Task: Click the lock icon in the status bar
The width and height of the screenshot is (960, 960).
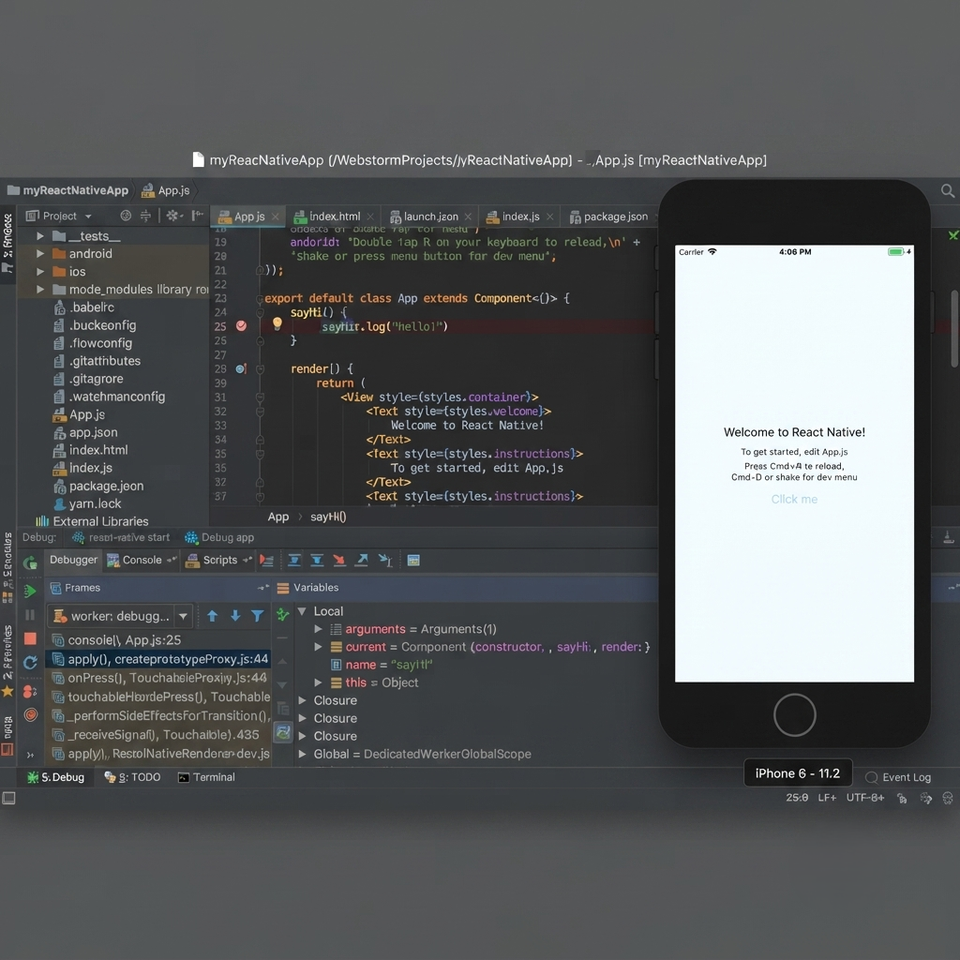Action: tap(902, 798)
